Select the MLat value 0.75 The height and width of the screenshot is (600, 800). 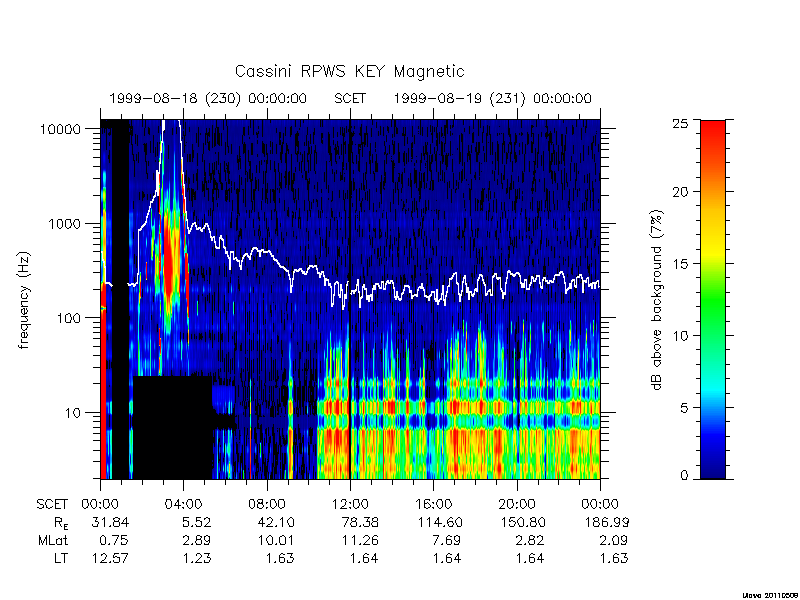(x=114, y=540)
